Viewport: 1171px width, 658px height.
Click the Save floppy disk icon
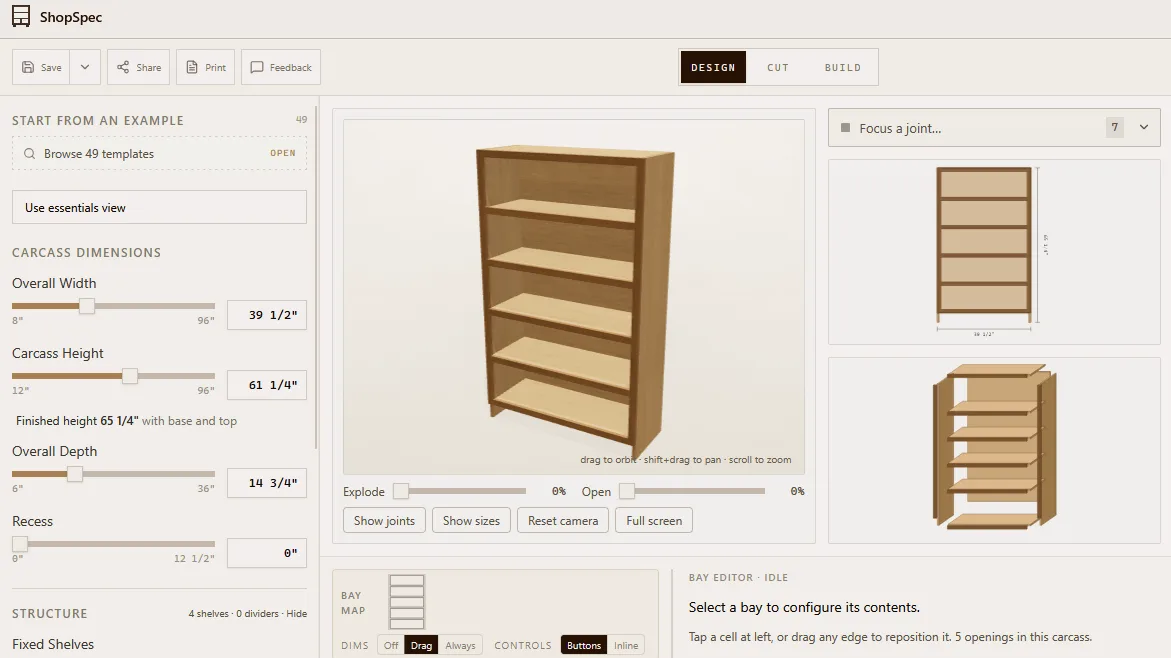(x=28, y=67)
